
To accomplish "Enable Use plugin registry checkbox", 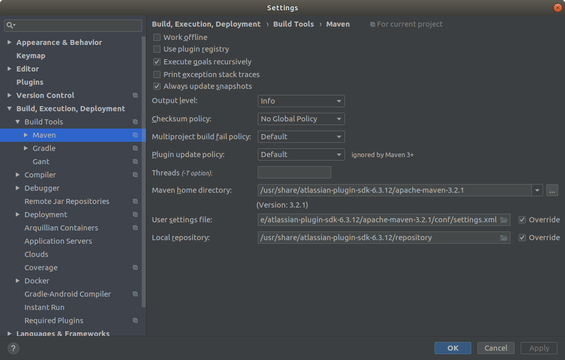I will tap(157, 49).
